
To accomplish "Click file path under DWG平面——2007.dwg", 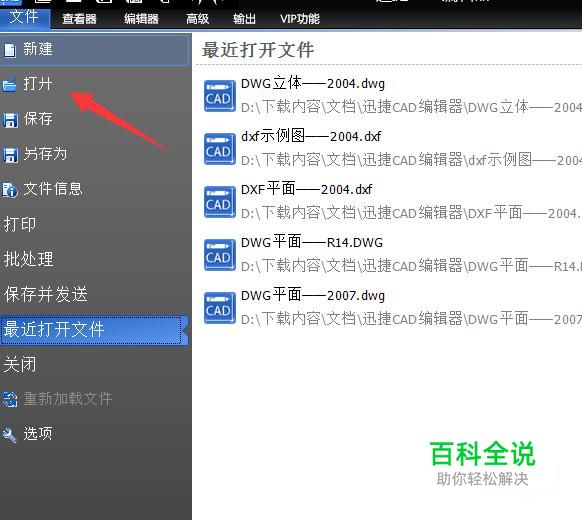I will pyautogui.click(x=411, y=319).
